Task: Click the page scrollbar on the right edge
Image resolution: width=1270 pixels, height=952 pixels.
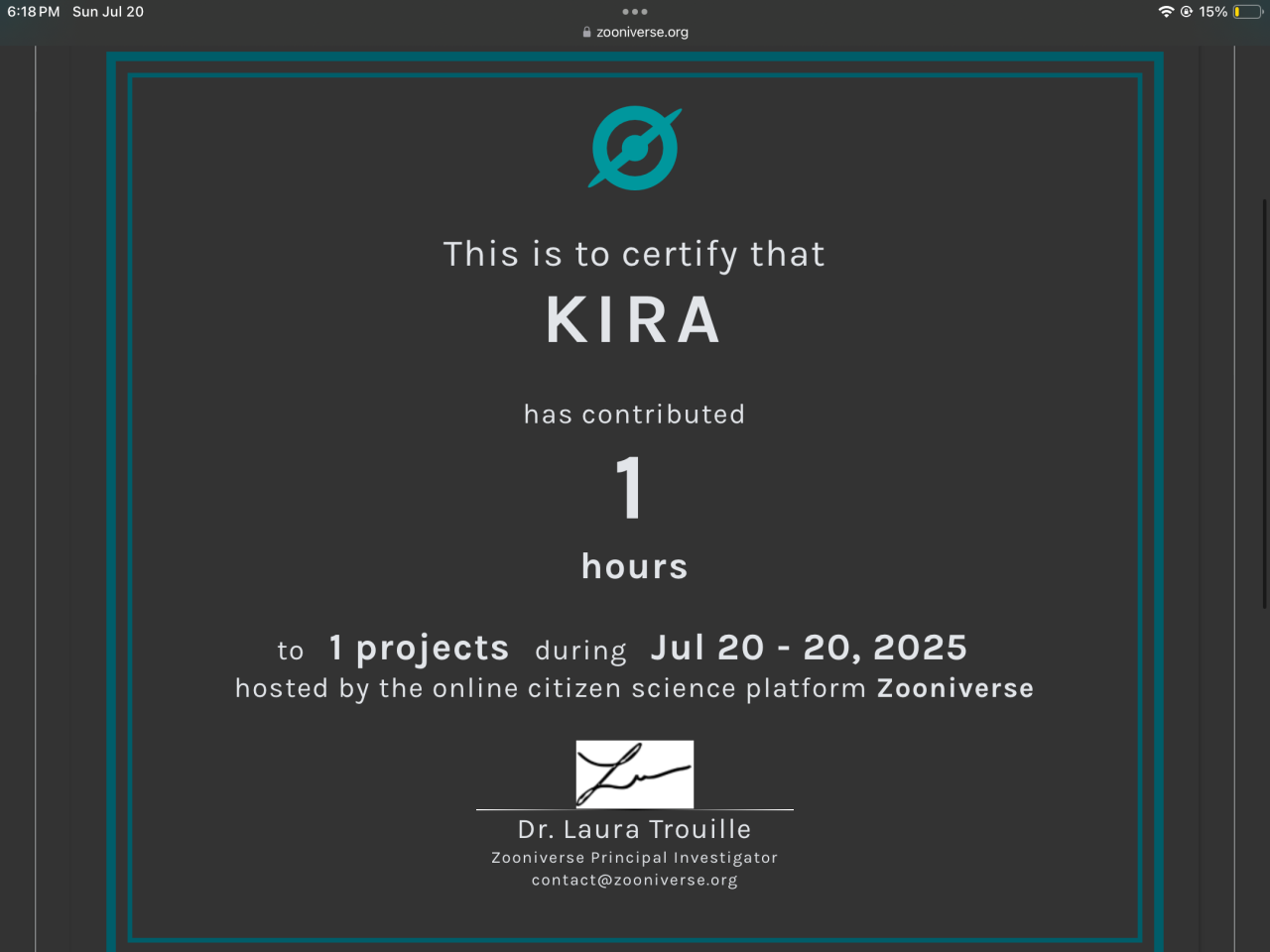Action: [1265, 405]
